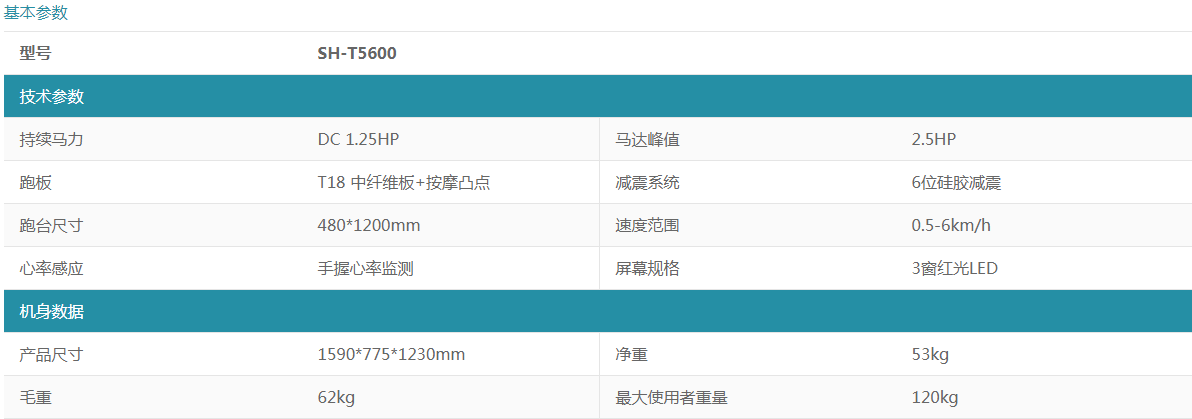Click the 62kg gross weight value
Screen dimensions: 1192x419
(337, 398)
